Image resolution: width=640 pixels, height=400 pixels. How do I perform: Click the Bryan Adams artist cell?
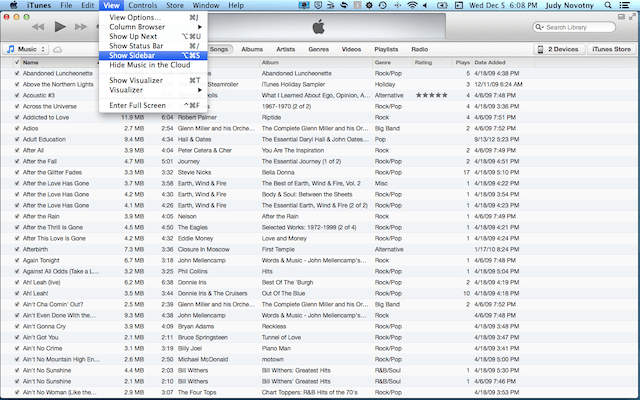pos(196,327)
